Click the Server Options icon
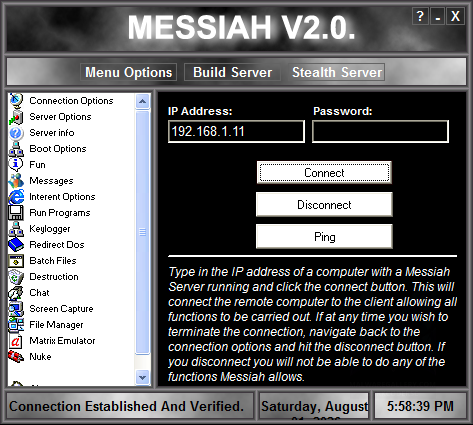 pyautogui.click(x=16, y=117)
